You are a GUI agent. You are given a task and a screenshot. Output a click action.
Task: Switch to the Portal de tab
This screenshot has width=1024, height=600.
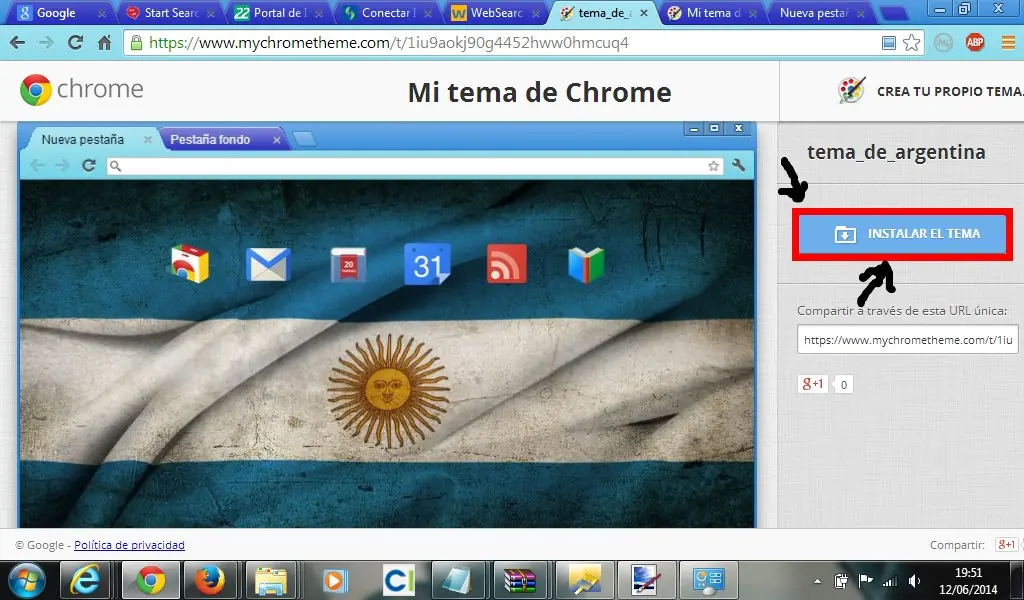[x=280, y=12]
